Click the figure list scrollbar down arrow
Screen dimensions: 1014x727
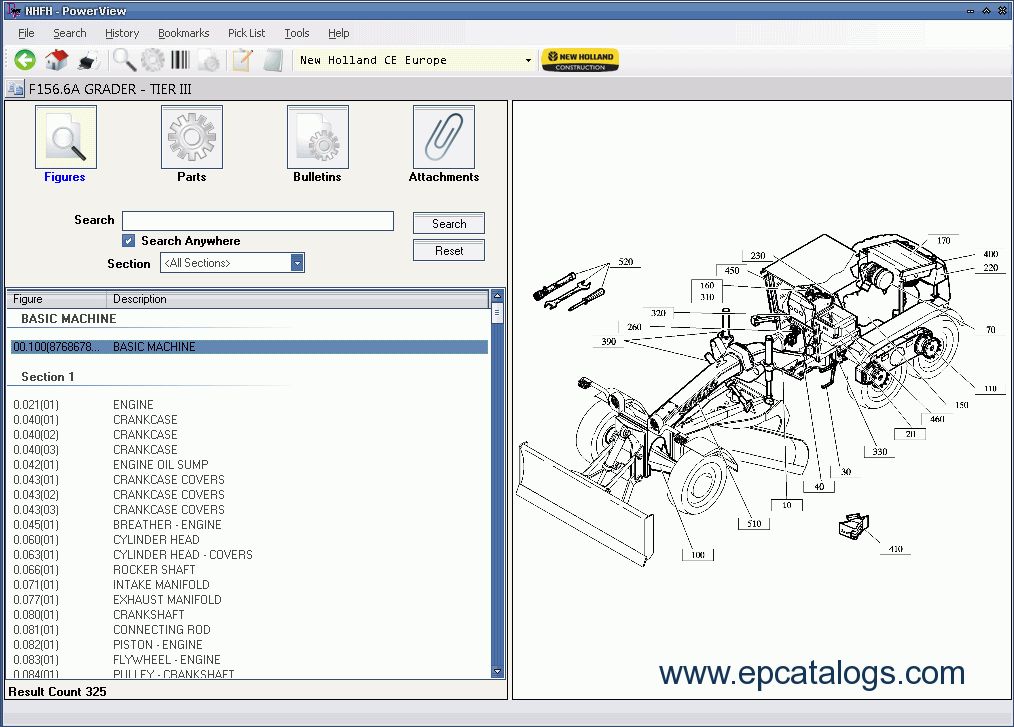[497, 672]
